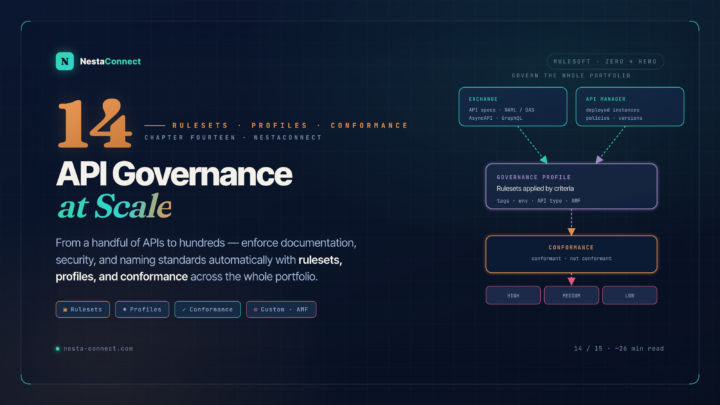The image size is (720, 405).
Task: Click the Conformance diagram box
Action: coord(571,254)
